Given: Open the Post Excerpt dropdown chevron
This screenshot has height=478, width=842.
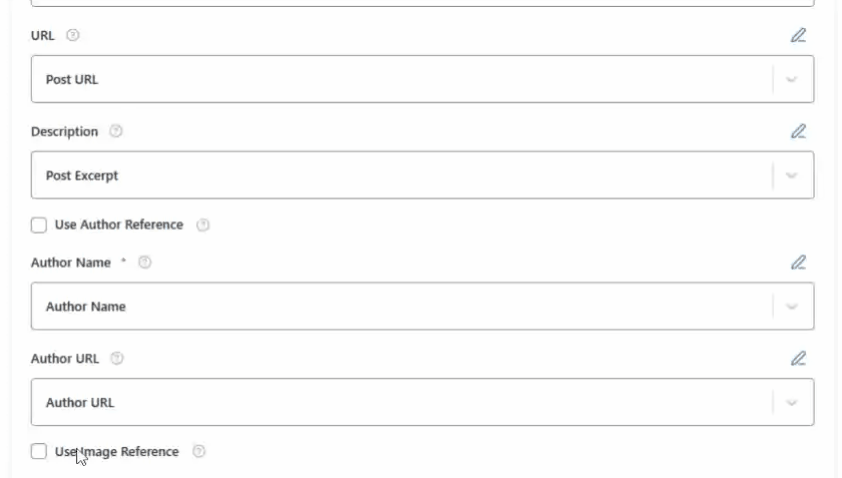Looking at the screenshot, I should coord(792,176).
